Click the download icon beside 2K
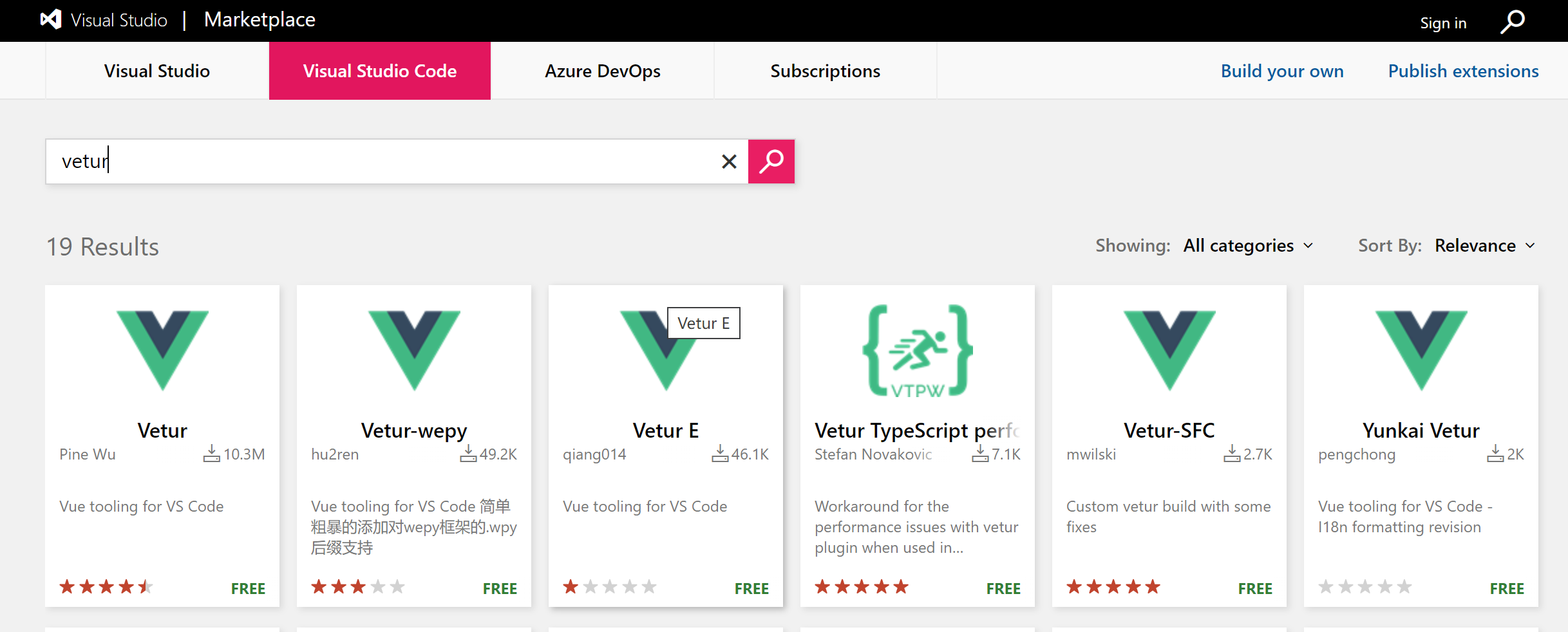The width and height of the screenshot is (1568, 632). (1495, 453)
